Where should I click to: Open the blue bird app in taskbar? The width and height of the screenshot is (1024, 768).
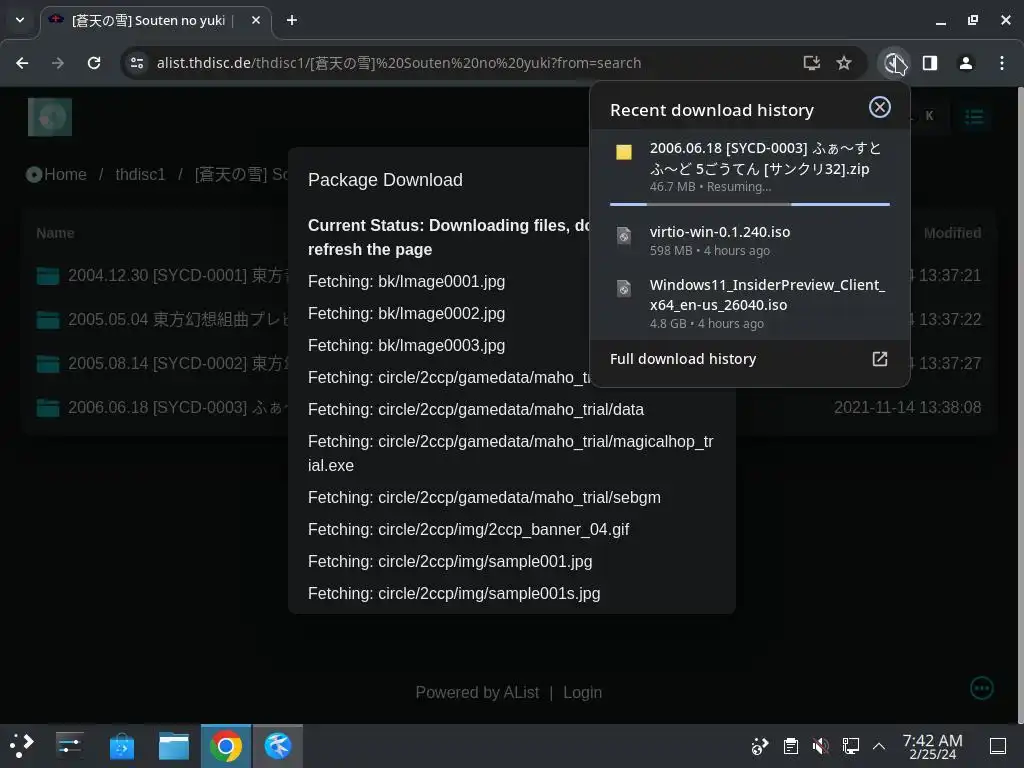278,746
